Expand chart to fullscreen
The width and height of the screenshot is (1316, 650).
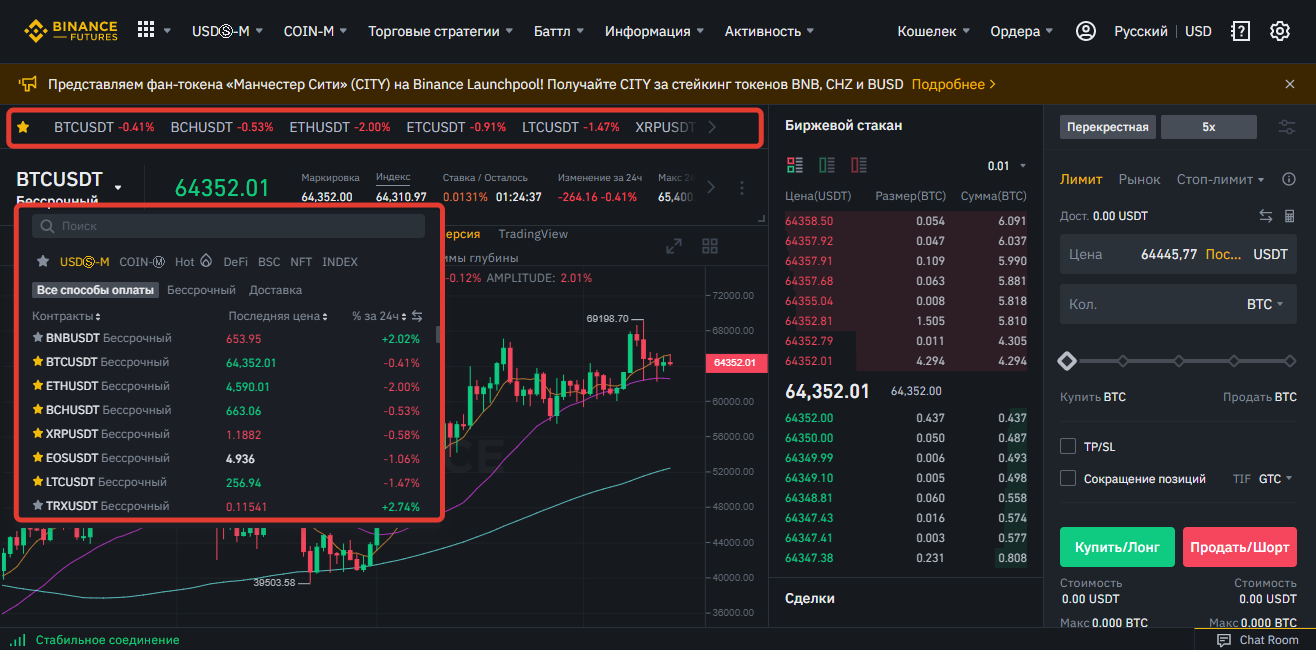pos(674,246)
